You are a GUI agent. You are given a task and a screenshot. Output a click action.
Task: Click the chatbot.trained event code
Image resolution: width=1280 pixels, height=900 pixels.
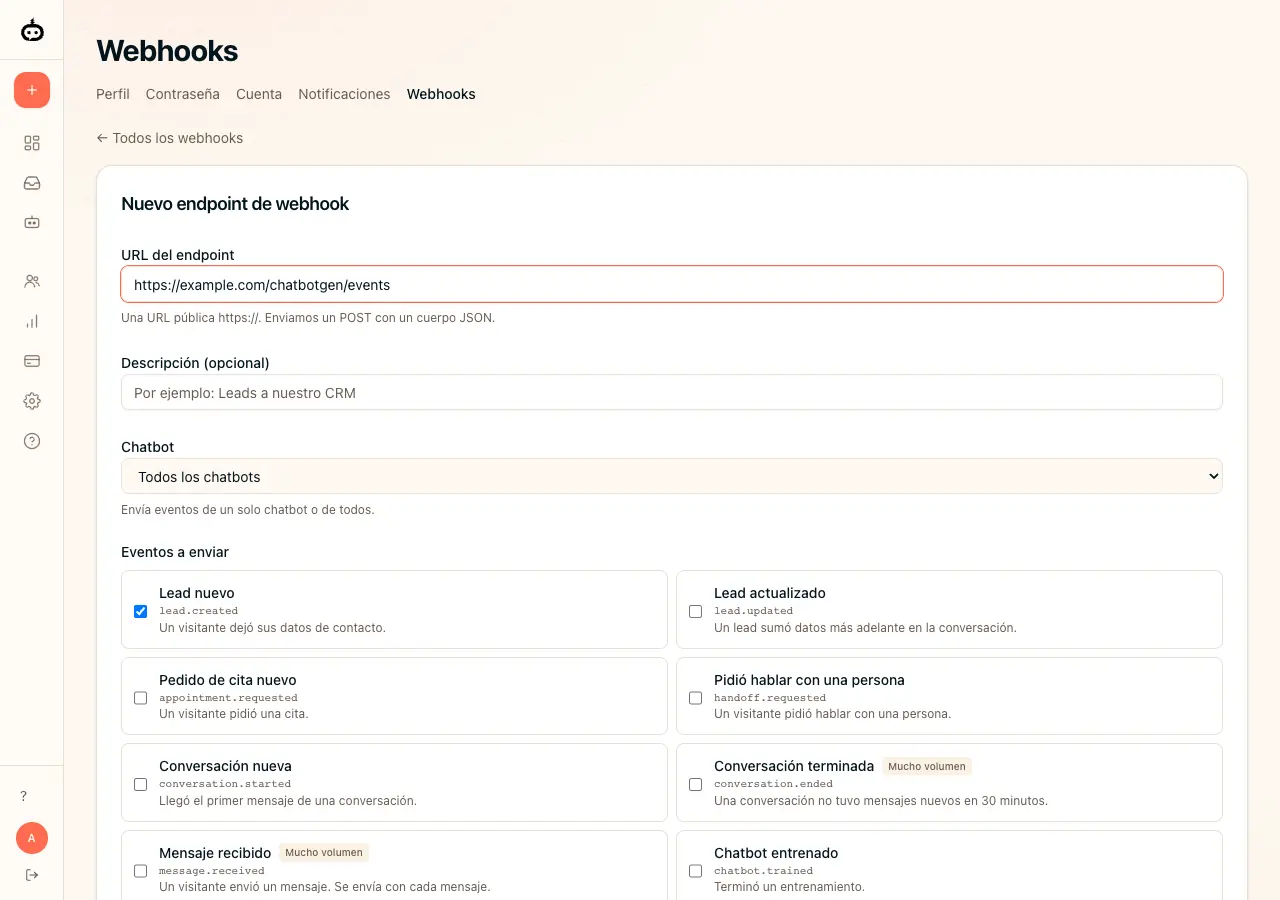(x=764, y=871)
